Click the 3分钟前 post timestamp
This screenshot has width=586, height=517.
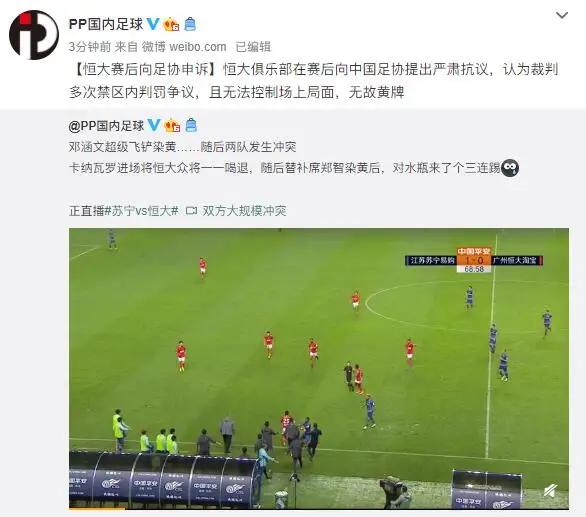90,47
